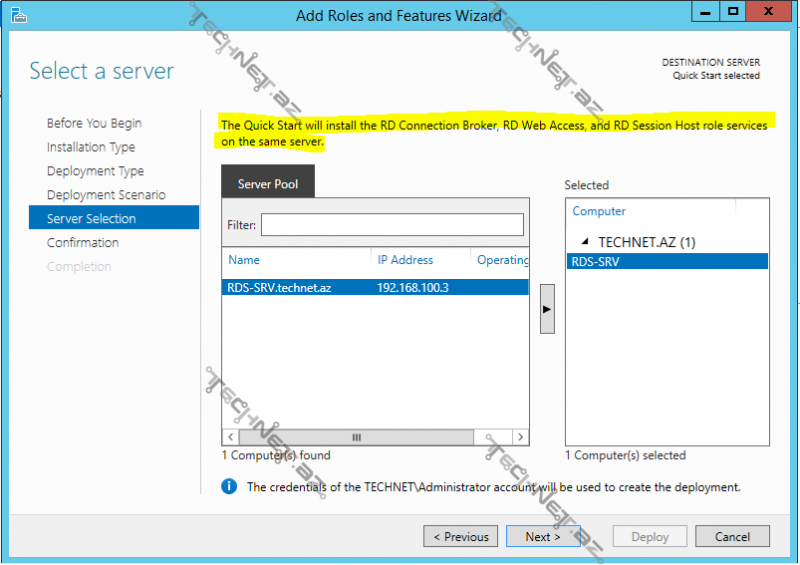800x565 pixels.
Task: Click the right-arrow add server button
Action: (x=547, y=309)
